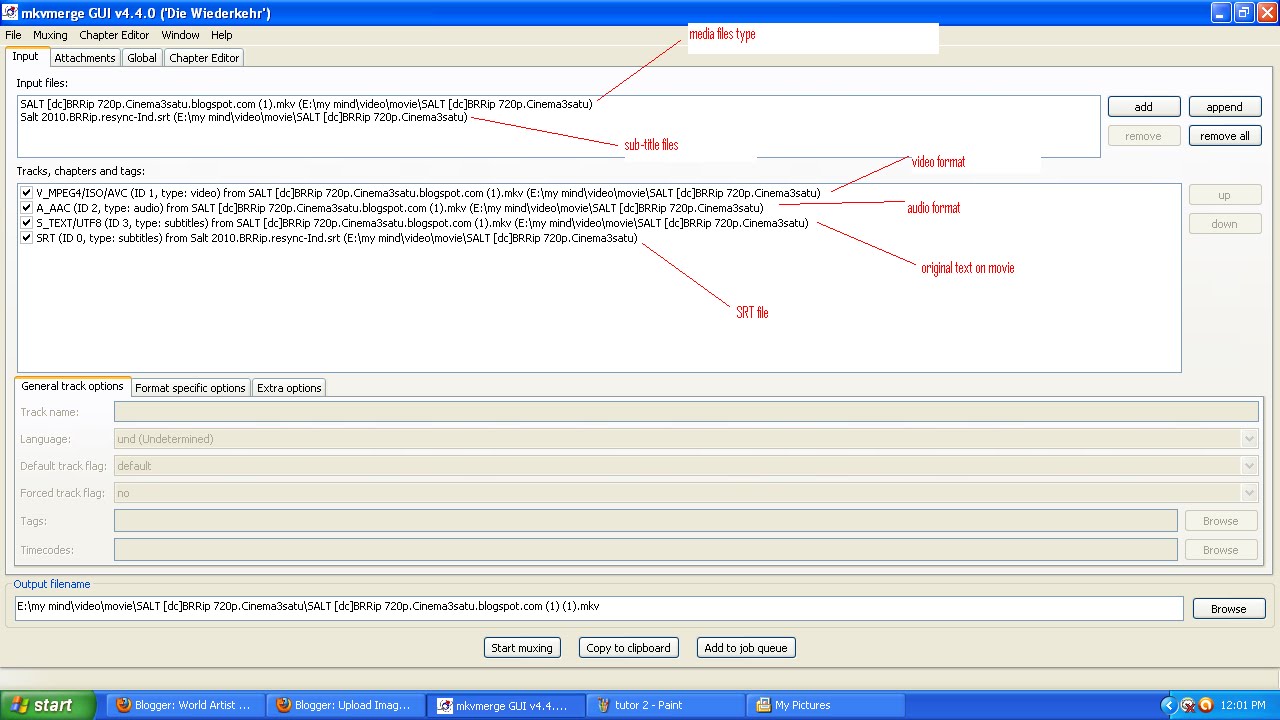Select the A_AAC audio track row text
The width and height of the screenshot is (1280, 720).
(x=399, y=208)
